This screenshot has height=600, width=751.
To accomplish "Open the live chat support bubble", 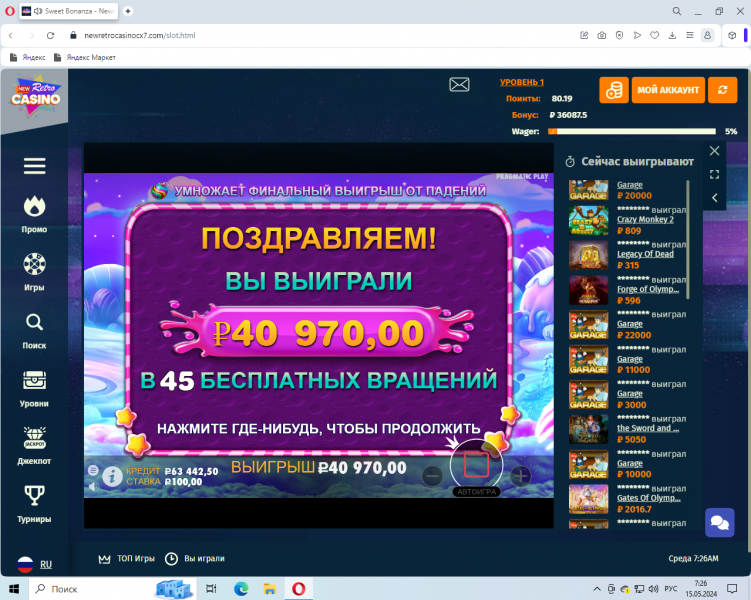I will [719, 522].
